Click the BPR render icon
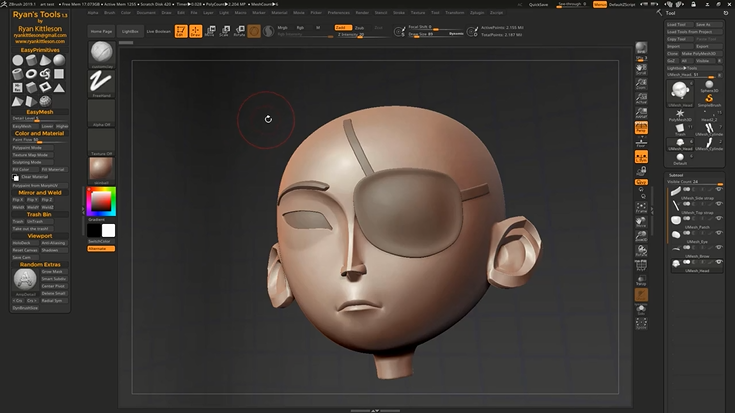The width and height of the screenshot is (735, 413). [641, 48]
